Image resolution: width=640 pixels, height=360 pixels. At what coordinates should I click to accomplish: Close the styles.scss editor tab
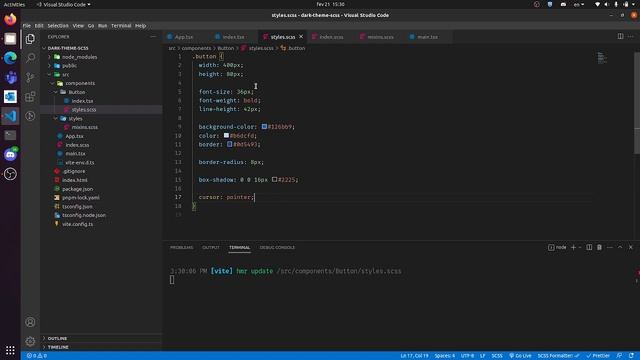[x=301, y=36]
